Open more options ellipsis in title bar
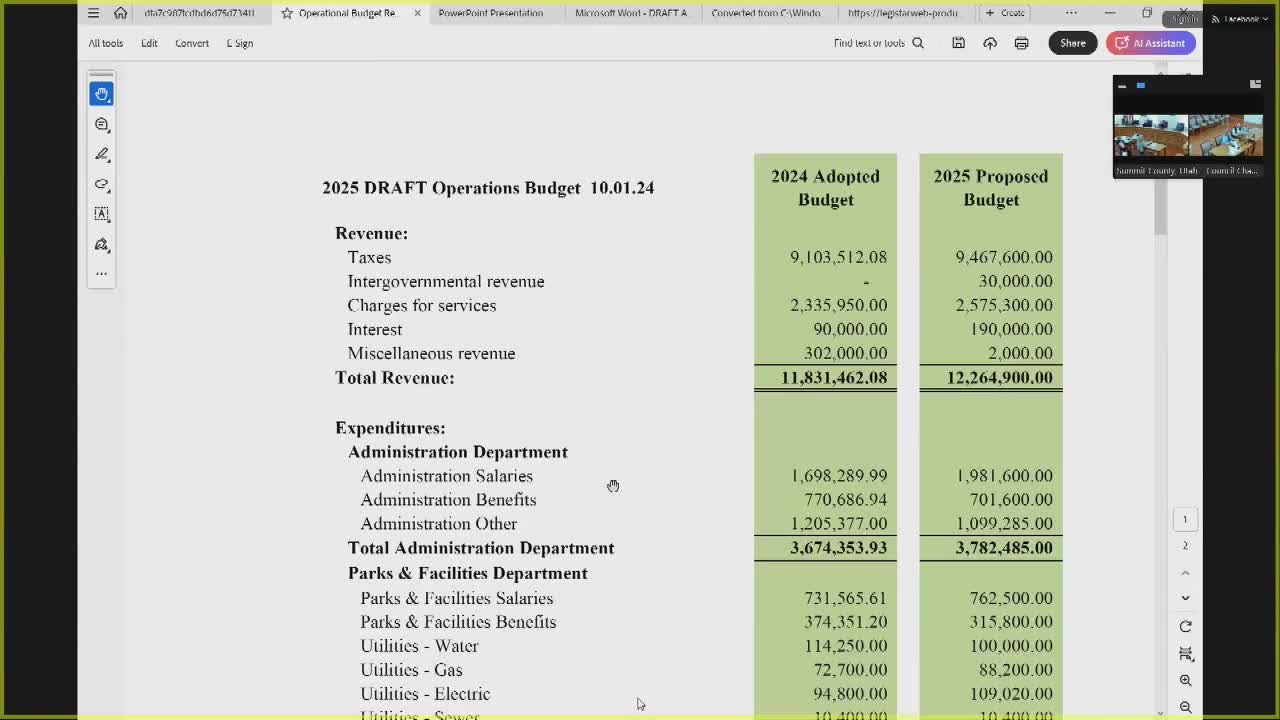 point(1071,13)
